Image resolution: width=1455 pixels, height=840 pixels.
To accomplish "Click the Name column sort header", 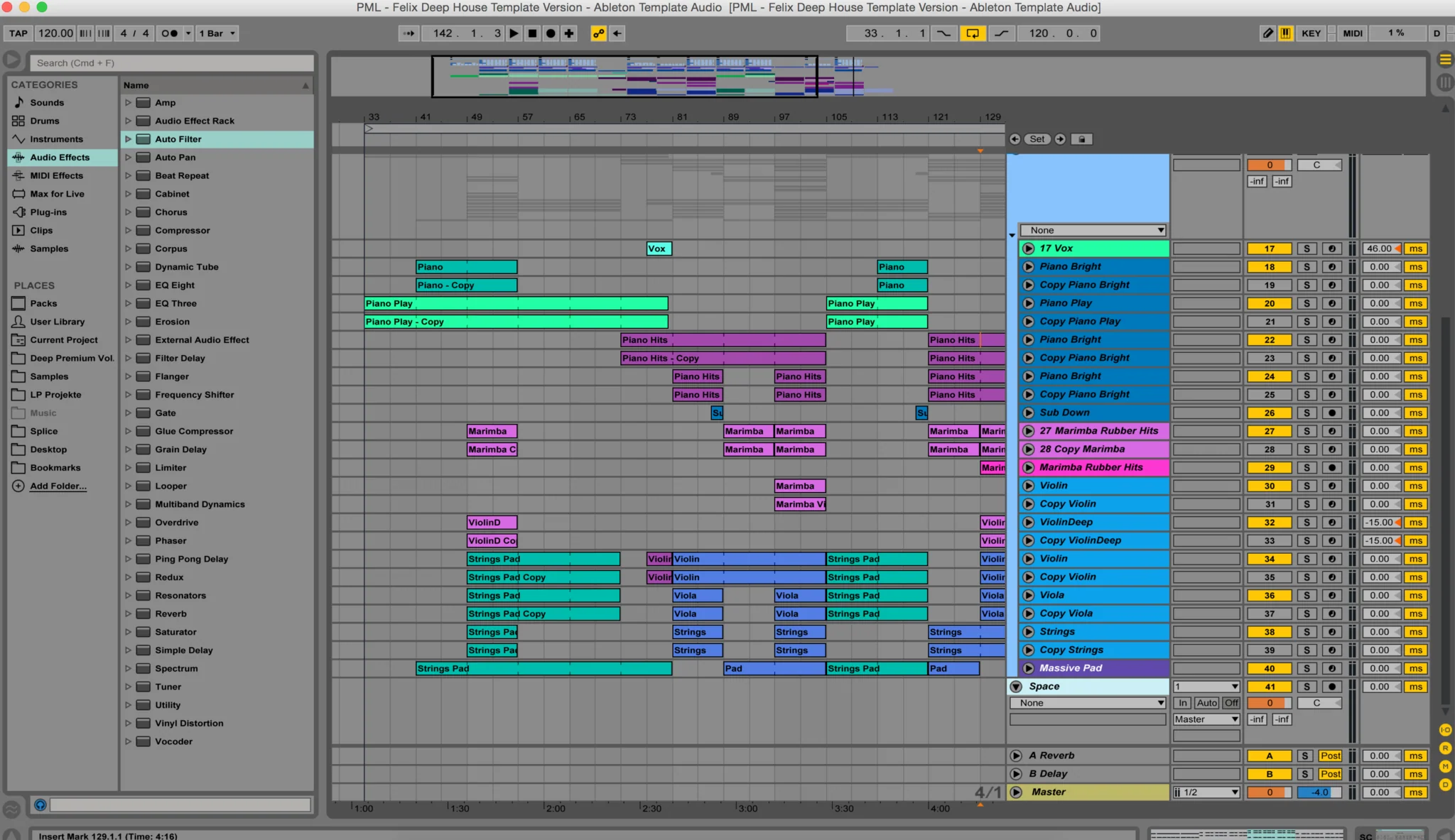I will pos(216,85).
